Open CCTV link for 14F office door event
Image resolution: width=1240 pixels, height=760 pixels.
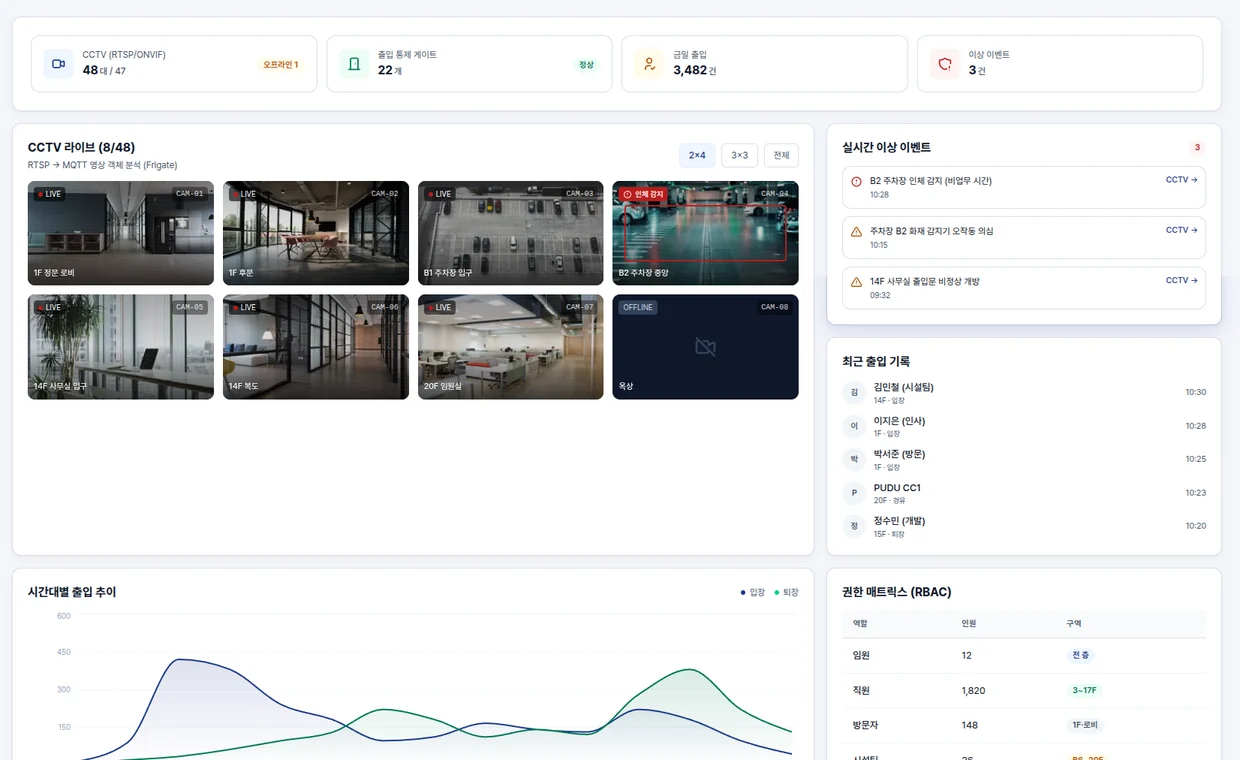point(1181,280)
